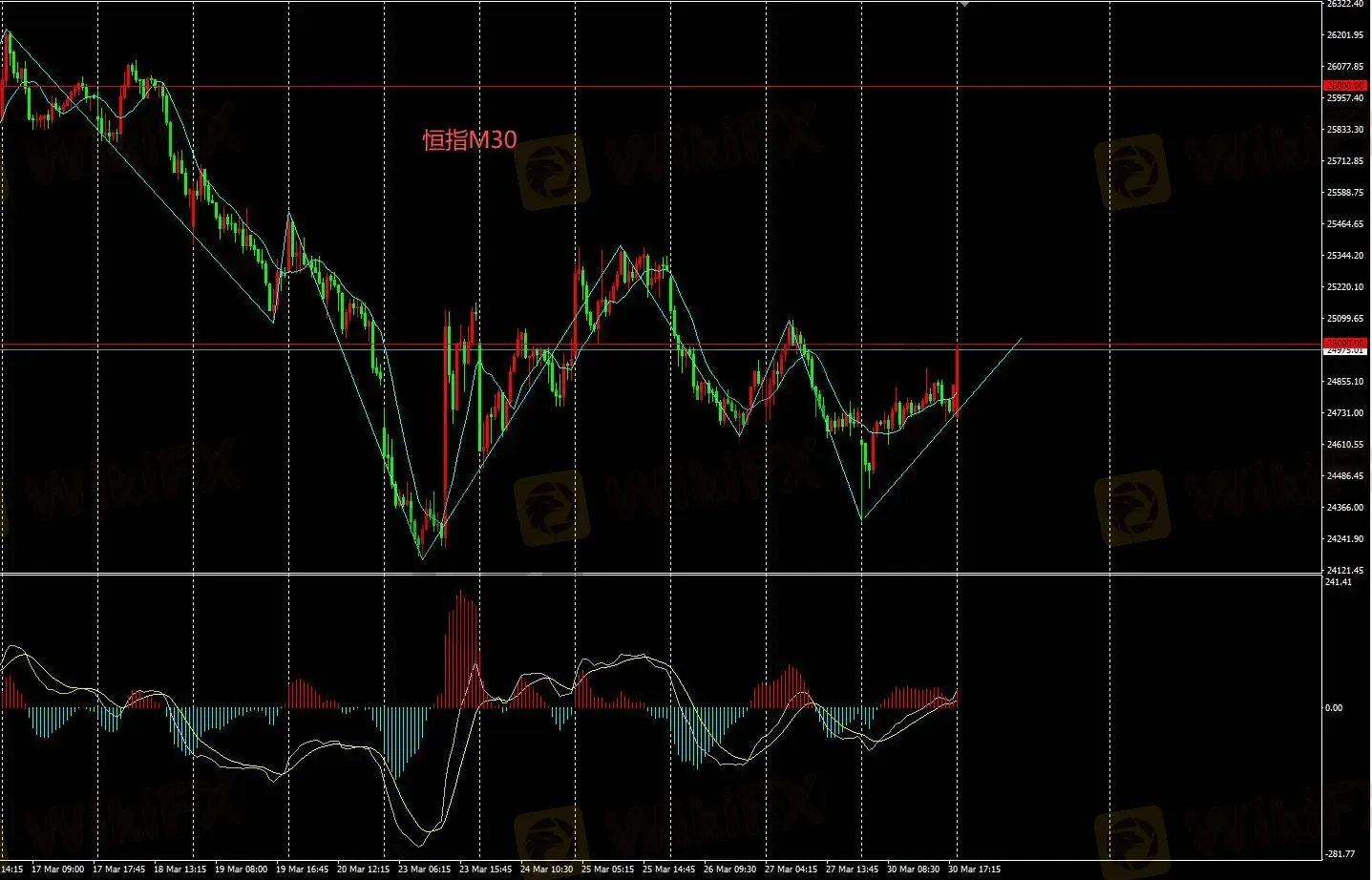Click the 27 Mar 13:45 time label

852,870
